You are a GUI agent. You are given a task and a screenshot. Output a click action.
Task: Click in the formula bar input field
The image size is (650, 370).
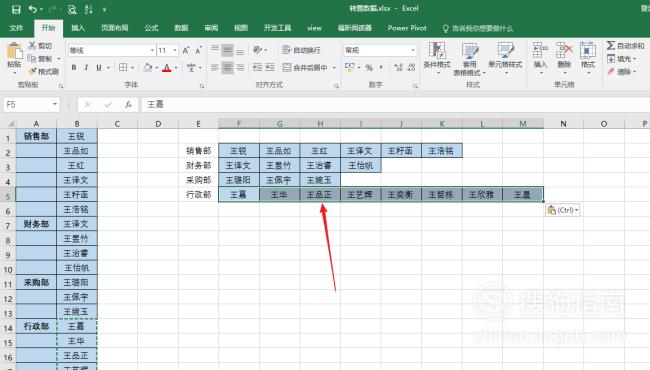point(394,104)
